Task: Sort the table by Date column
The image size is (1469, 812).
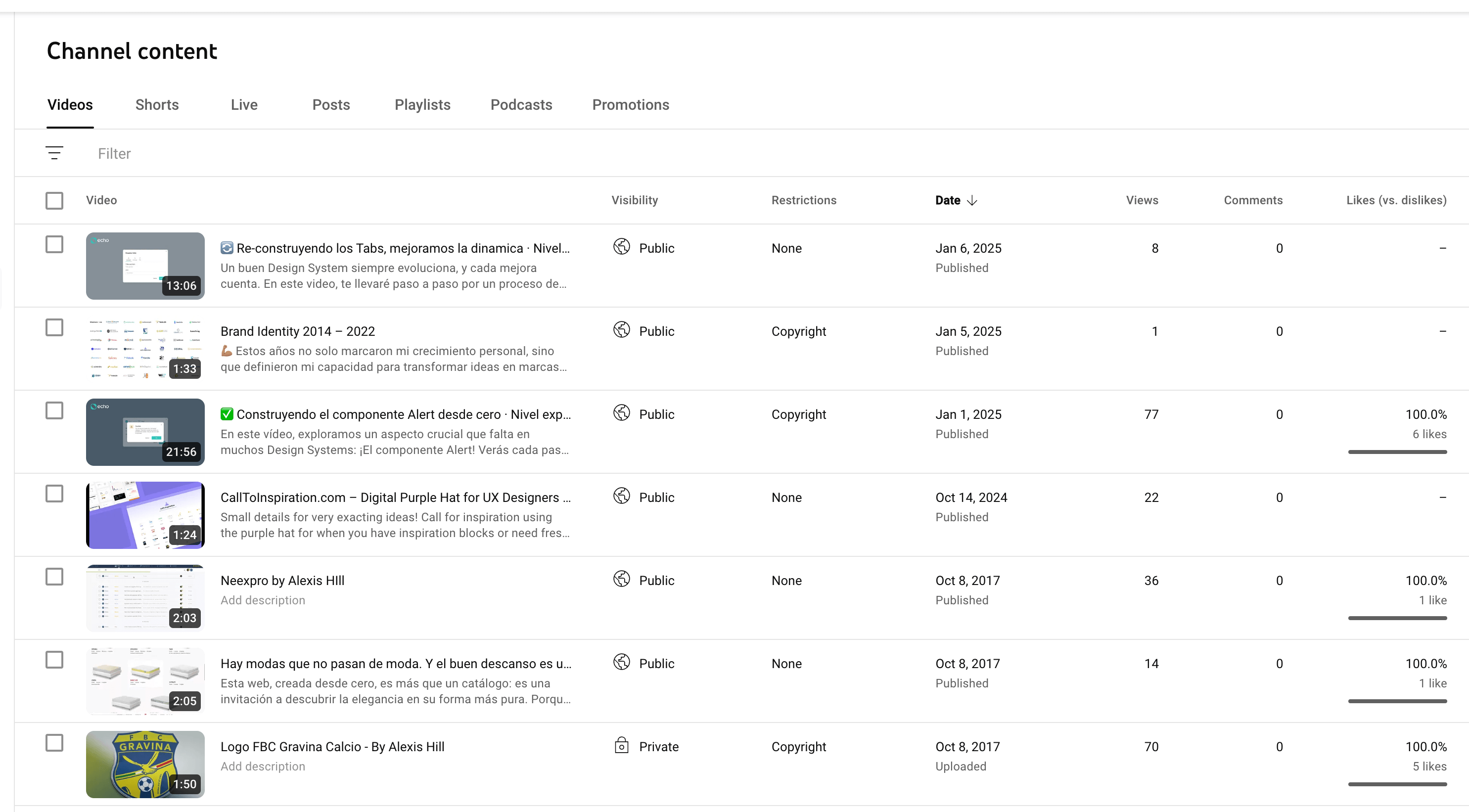Action: coord(947,200)
